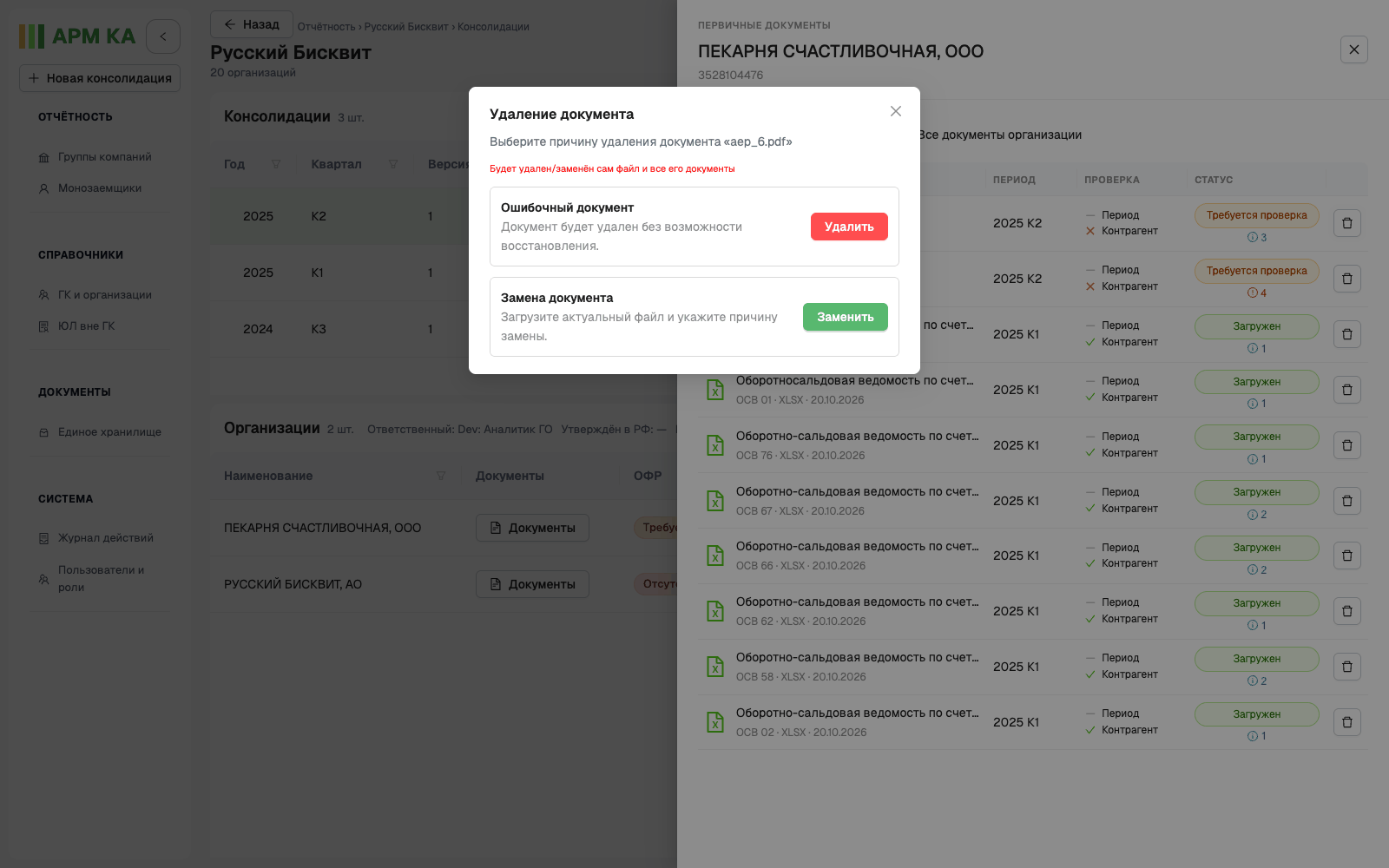
Task: Delete the ОСВ 67 document
Action: [x=1347, y=501]
